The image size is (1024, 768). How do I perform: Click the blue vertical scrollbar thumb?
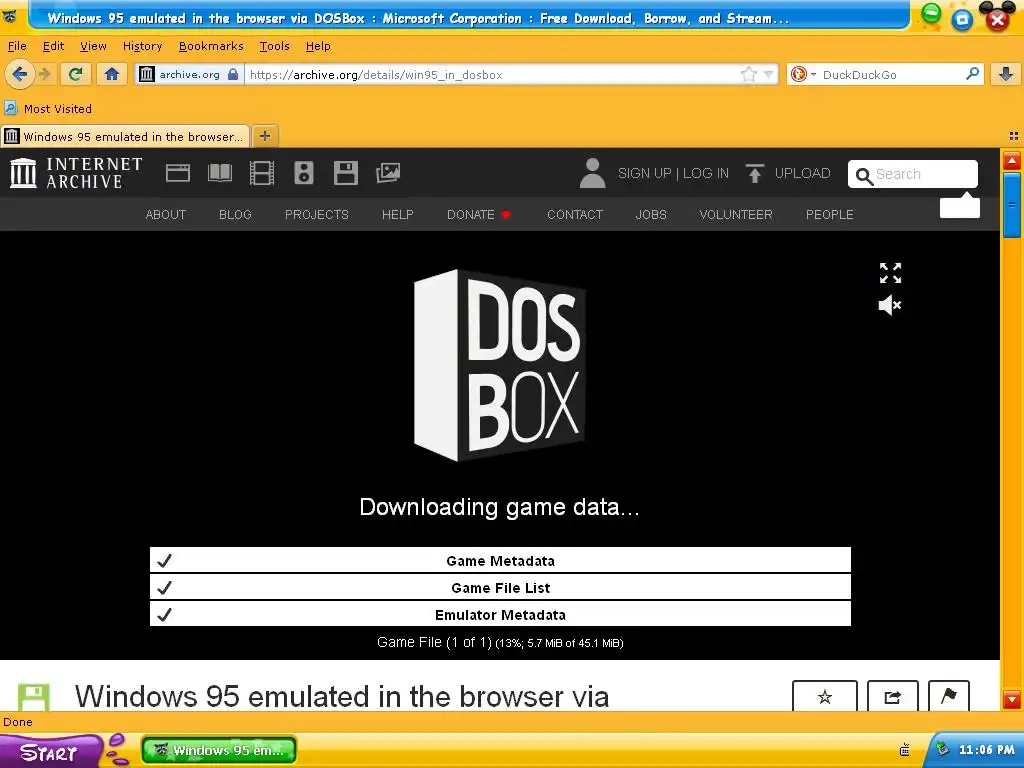click(x=1012, y=205)
